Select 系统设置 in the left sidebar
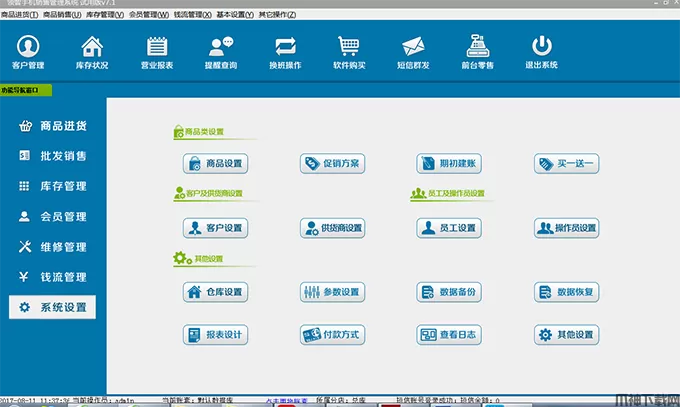 [x=52, y=307]
